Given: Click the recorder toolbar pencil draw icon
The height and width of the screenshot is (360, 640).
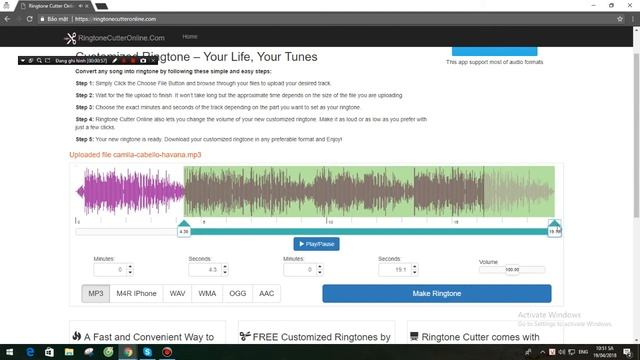Looking at the screenshot, I should (115, 60).
